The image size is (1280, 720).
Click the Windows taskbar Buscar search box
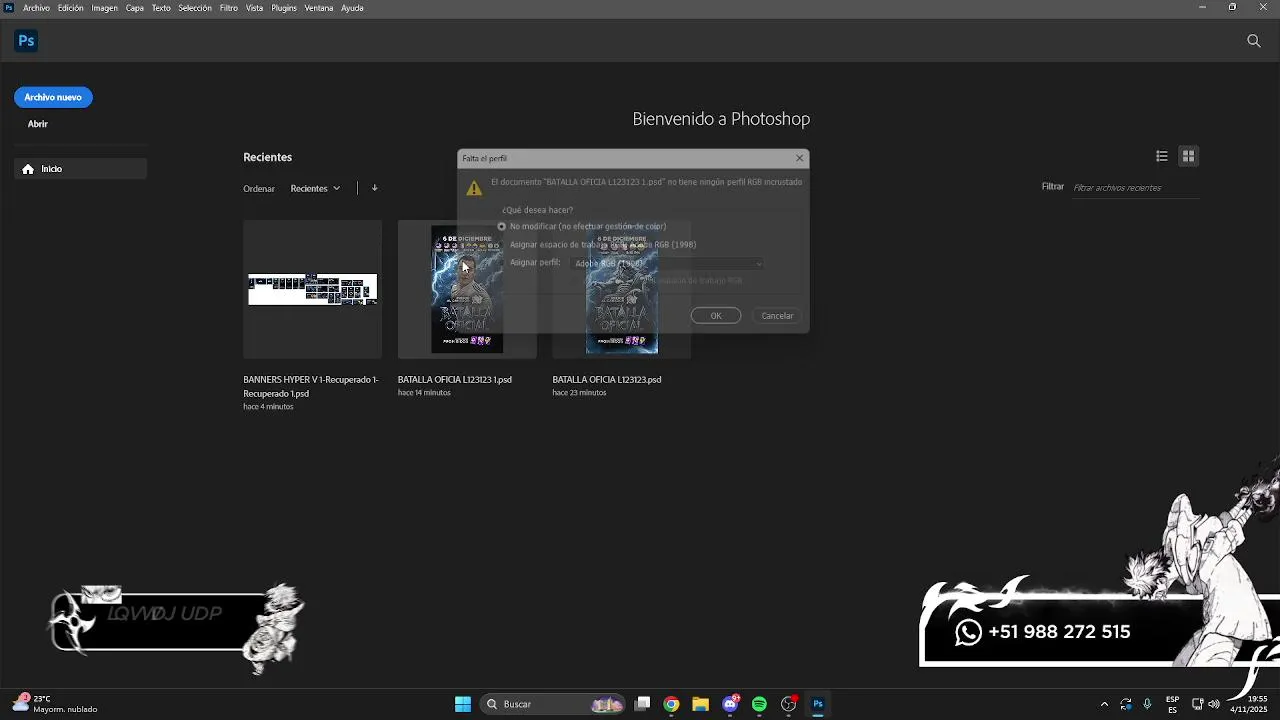click(553, 704)
